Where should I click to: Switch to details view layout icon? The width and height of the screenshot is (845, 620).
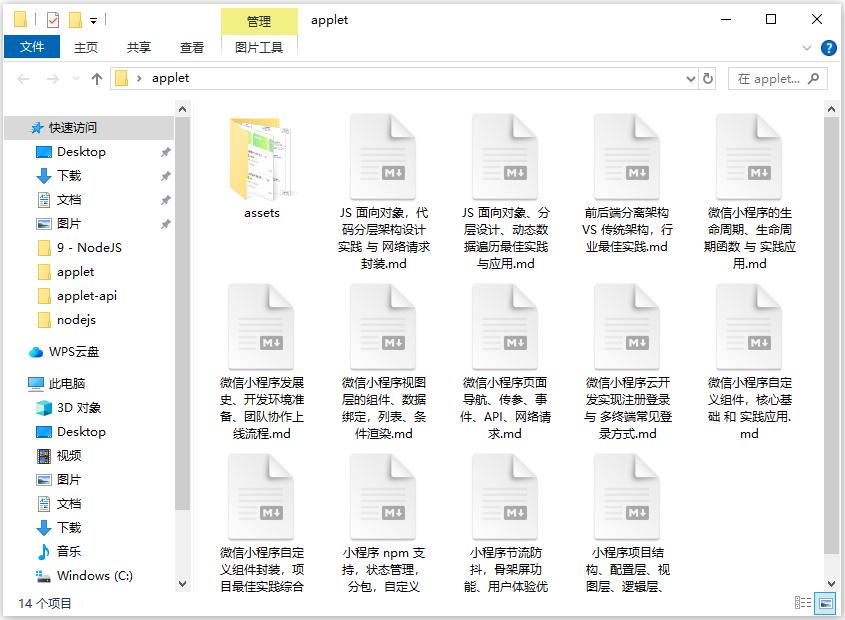[802, 603]
